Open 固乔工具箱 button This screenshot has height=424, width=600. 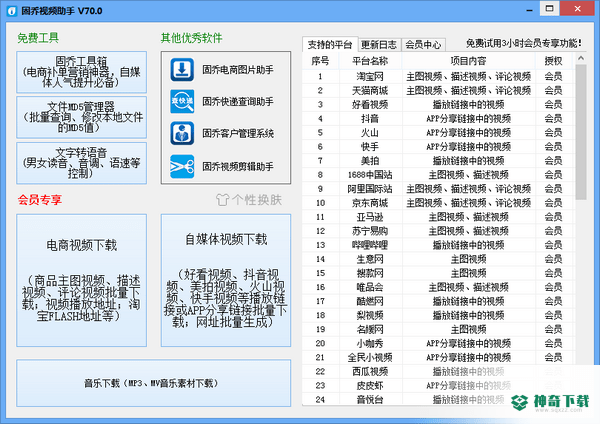82,72
